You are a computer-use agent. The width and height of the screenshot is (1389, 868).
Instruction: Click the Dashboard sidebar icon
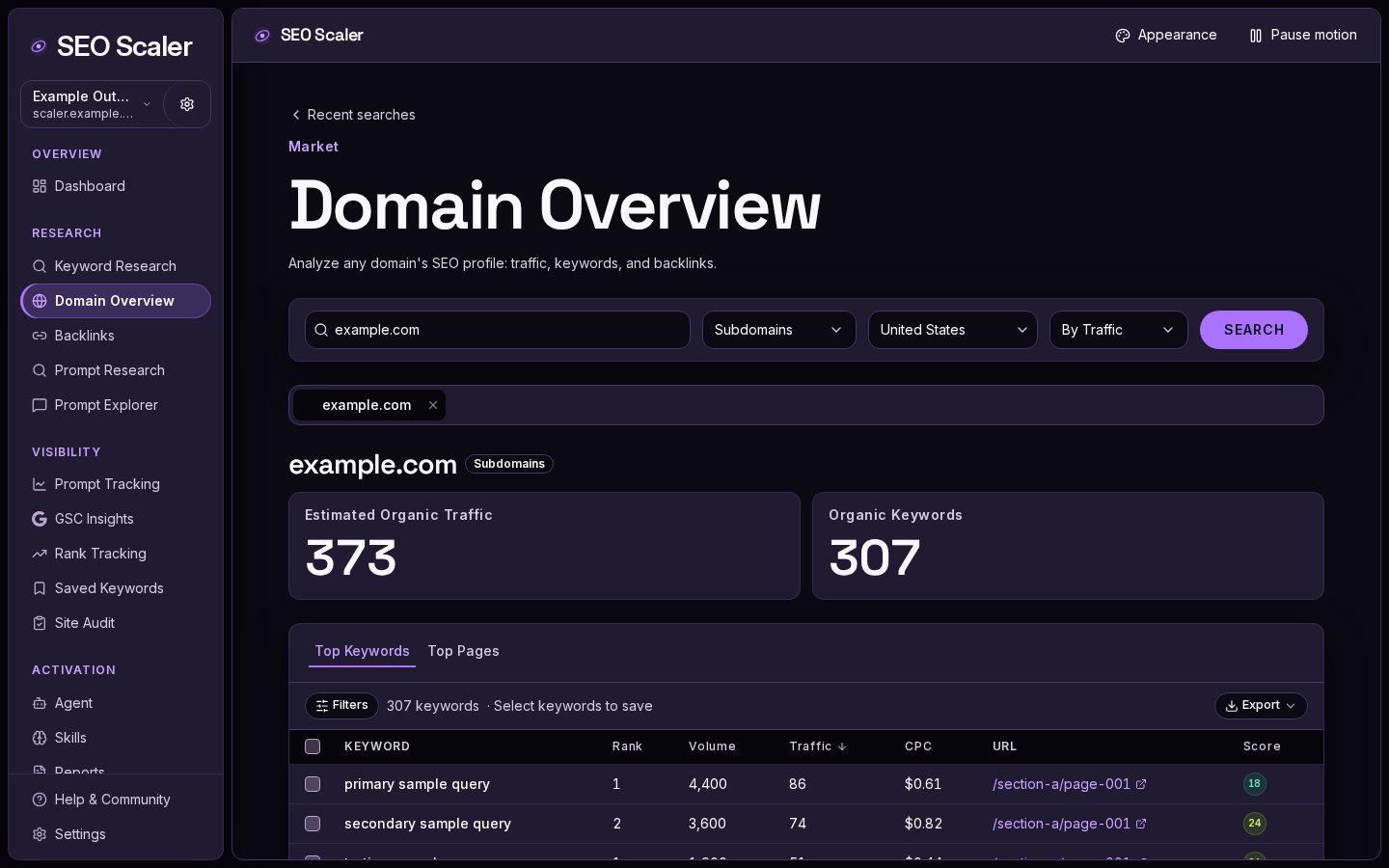[40, 186]
